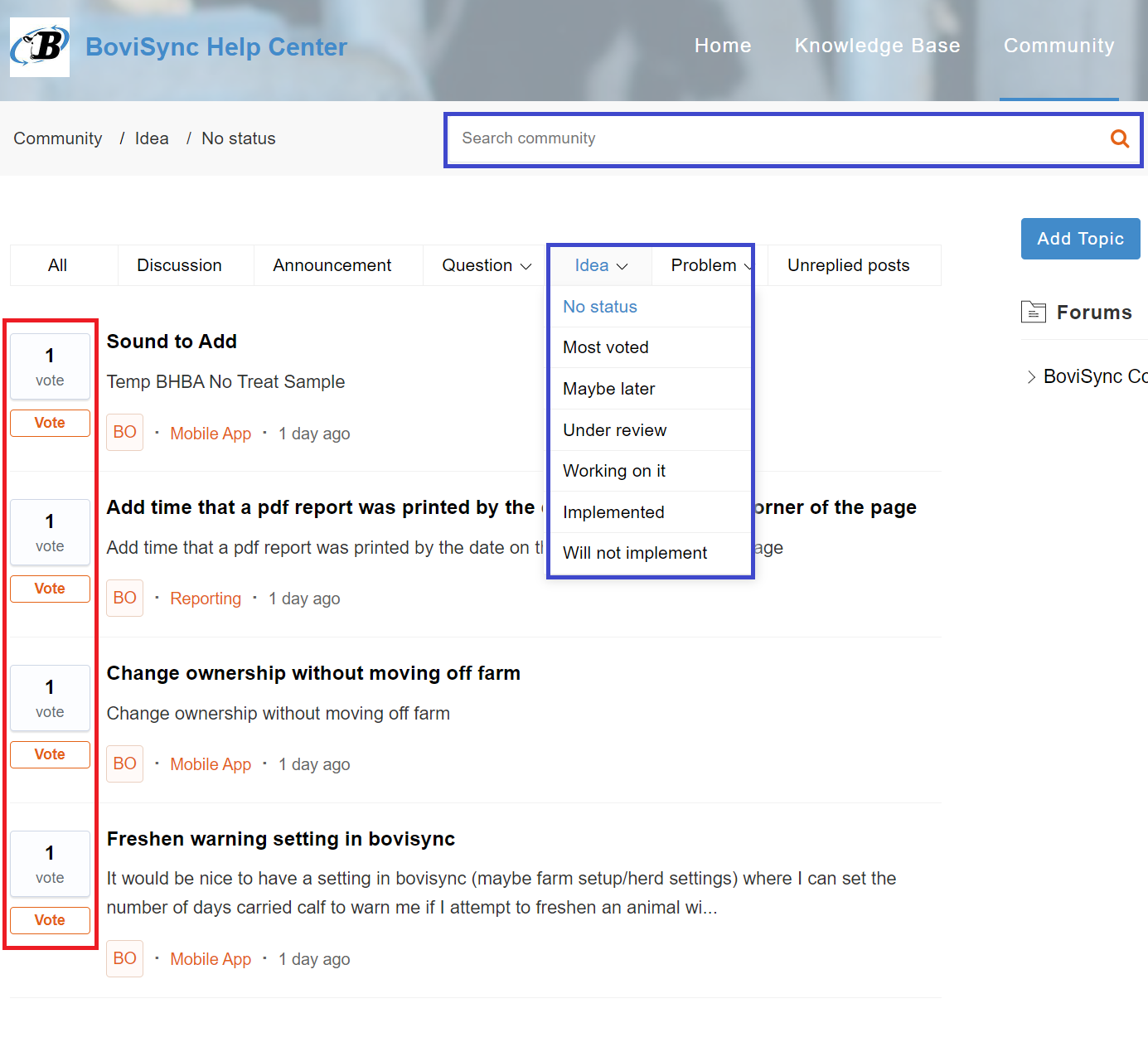The height and width of the screenshot is (1047, 1148).
Task: Vote for Freshen warning setting idea
Action: coord(50,920)
